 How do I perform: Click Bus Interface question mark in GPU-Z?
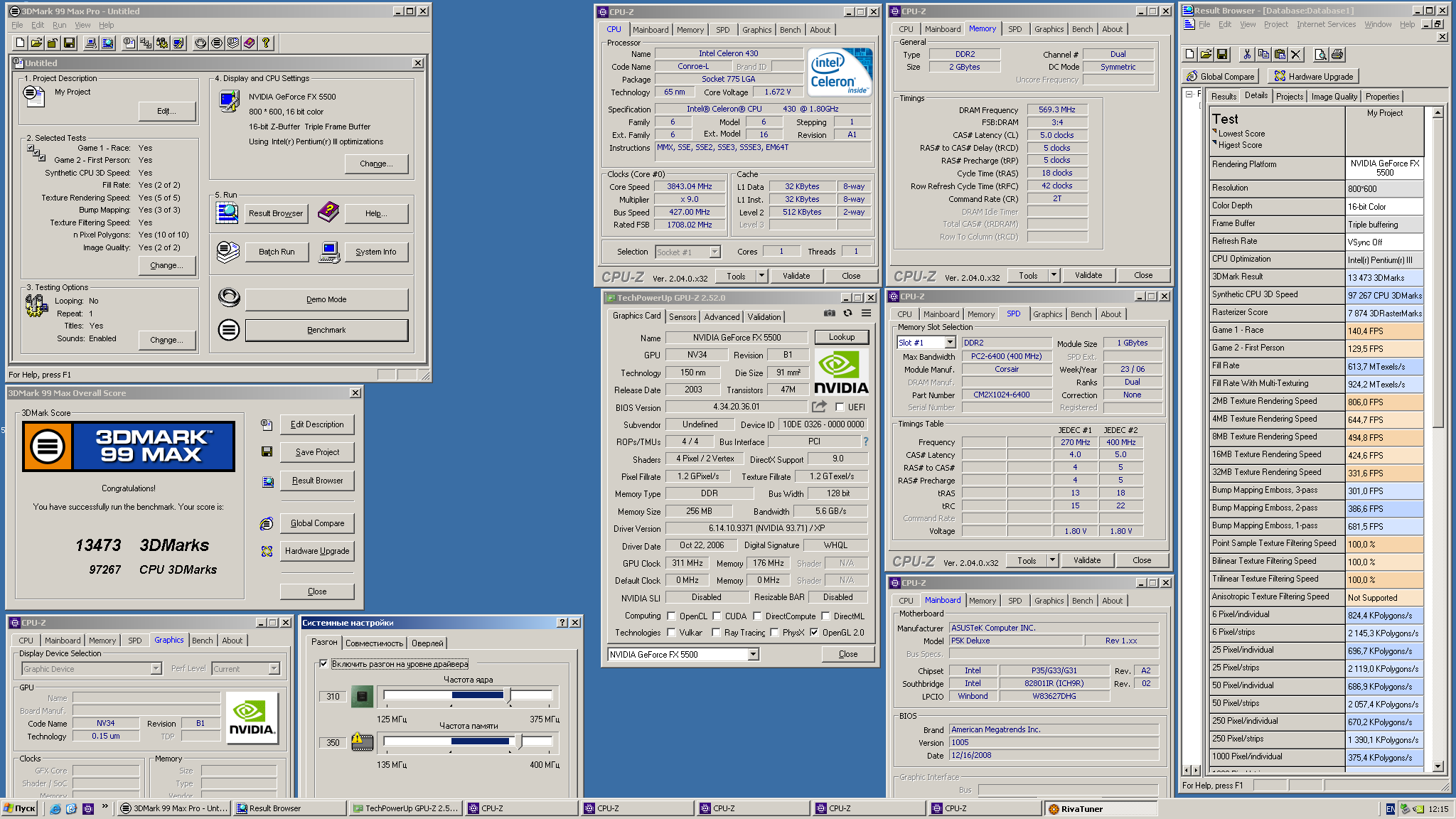coord(866,441)
